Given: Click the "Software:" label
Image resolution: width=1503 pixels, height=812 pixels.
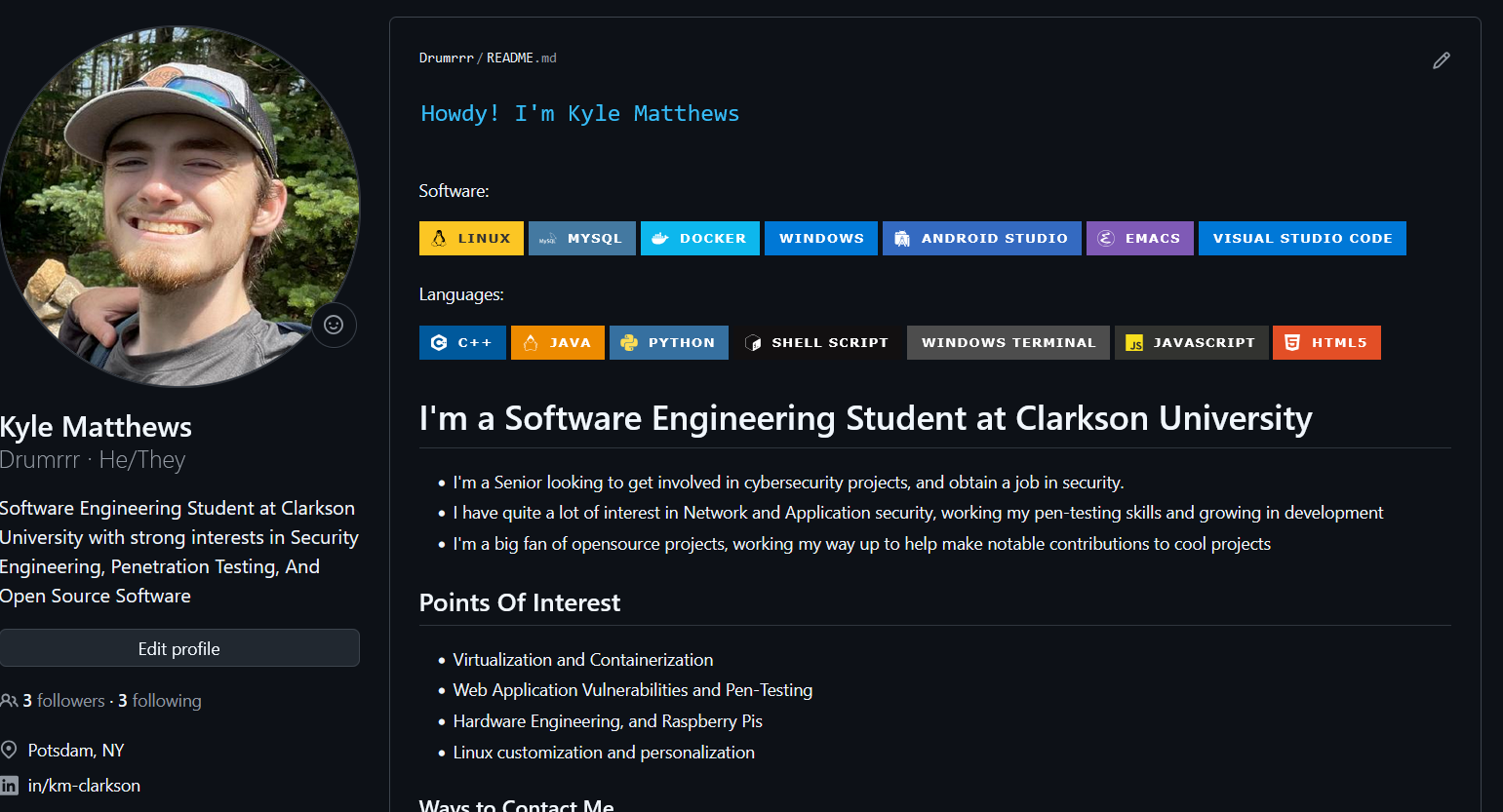Looking at the screenshot, I should (x=454, y=191).
